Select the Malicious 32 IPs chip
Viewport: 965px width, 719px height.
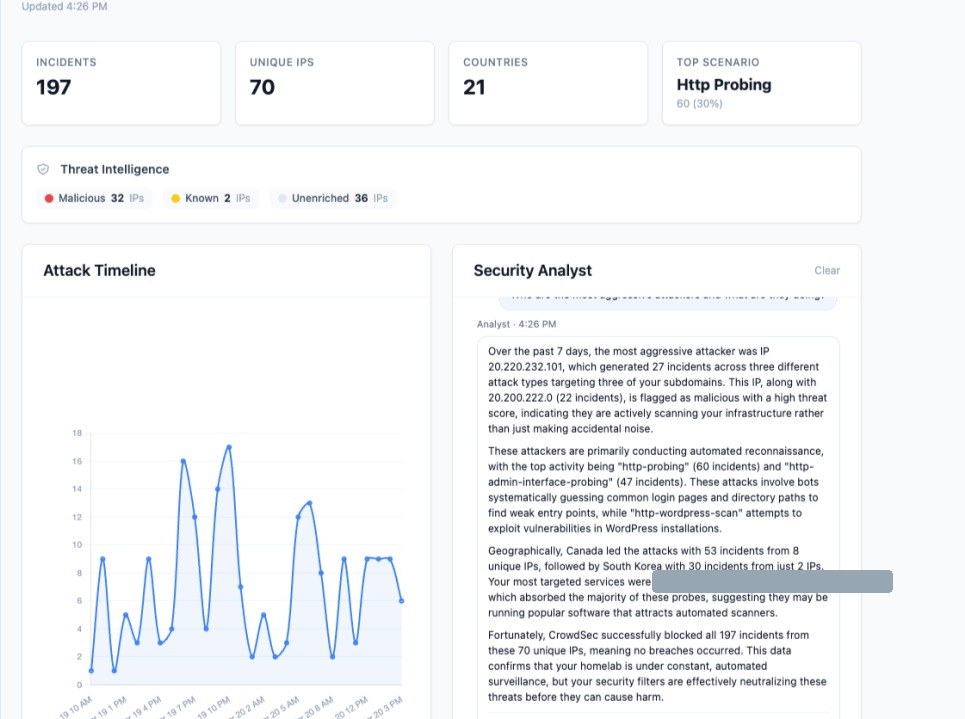coord(94,198)
